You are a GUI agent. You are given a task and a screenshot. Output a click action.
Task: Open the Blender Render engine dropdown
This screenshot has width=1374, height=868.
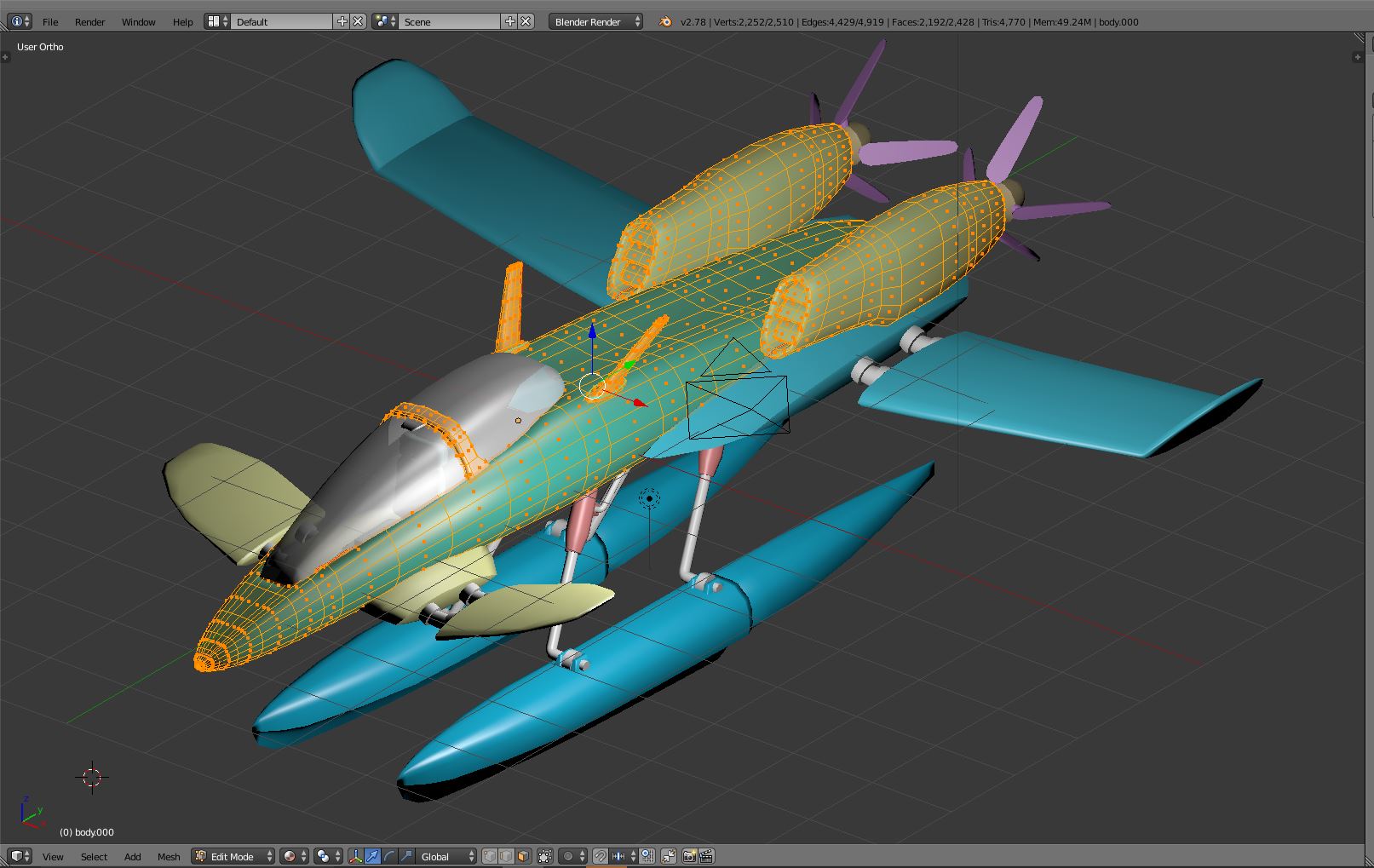595,22
